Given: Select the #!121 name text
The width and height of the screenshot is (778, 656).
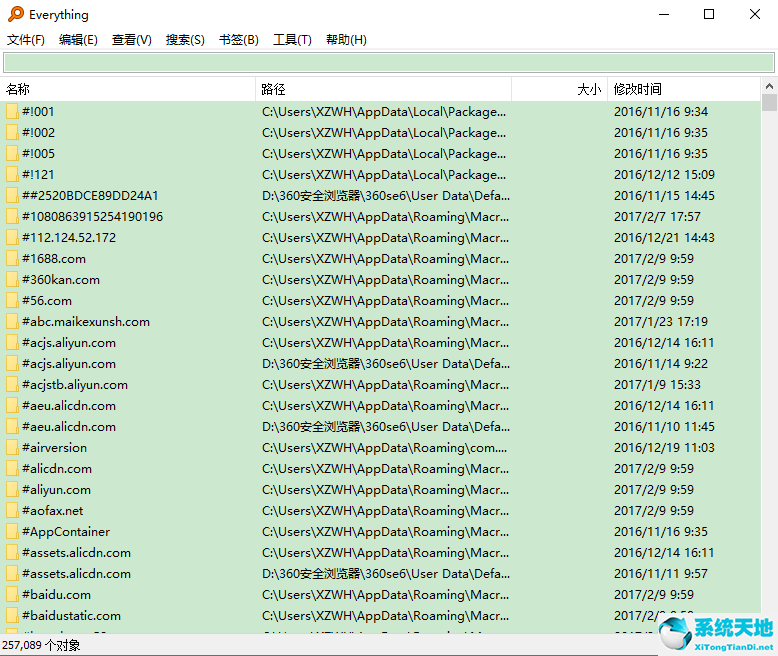Looking at the screenshot, I should 38,175.
